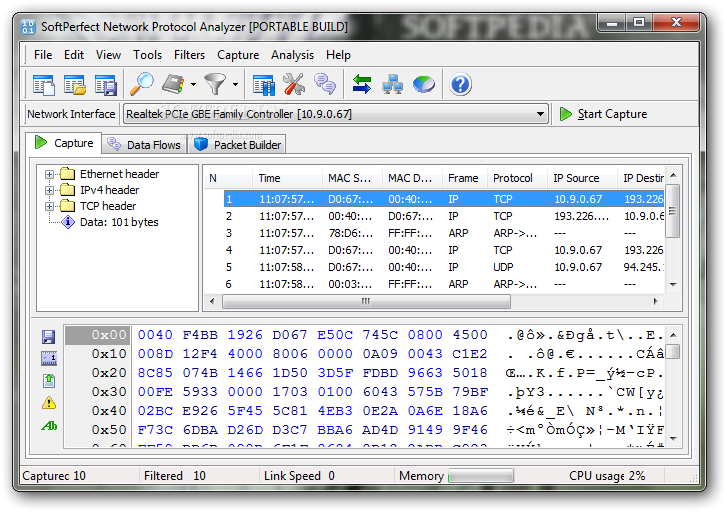Click the hex view ruler icon

[49, 358]
